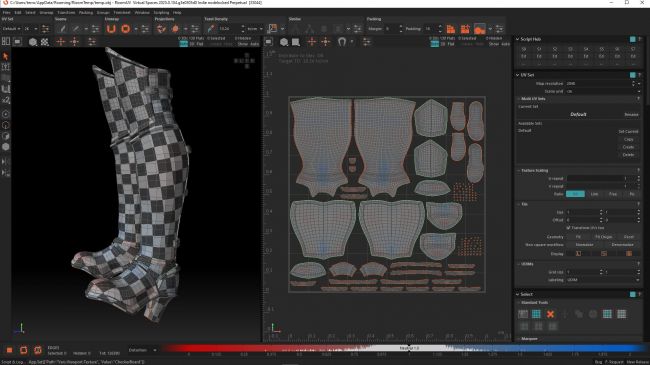Toggle the UV Set panel teal pin square
Screen dimensions: 650x365
coord(633,75)
